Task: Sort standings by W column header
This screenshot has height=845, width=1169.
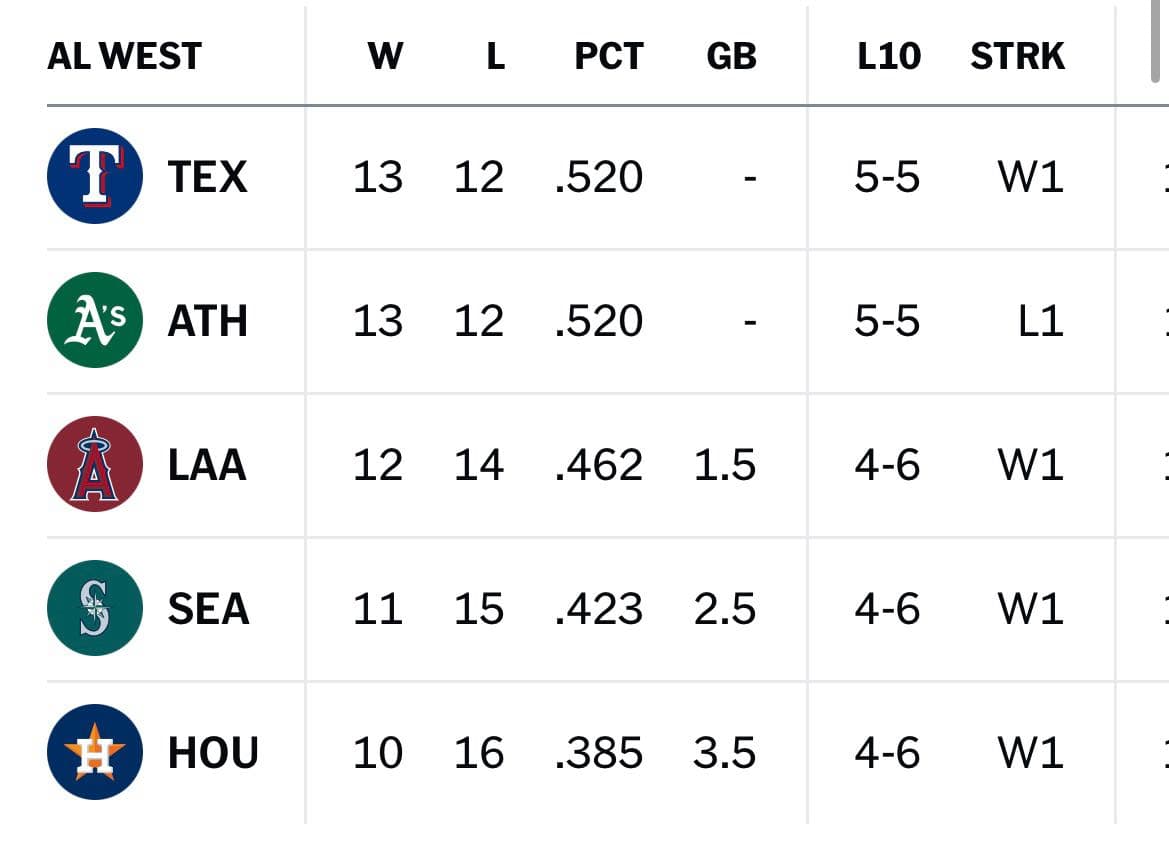Action: [x=385, y=56]
